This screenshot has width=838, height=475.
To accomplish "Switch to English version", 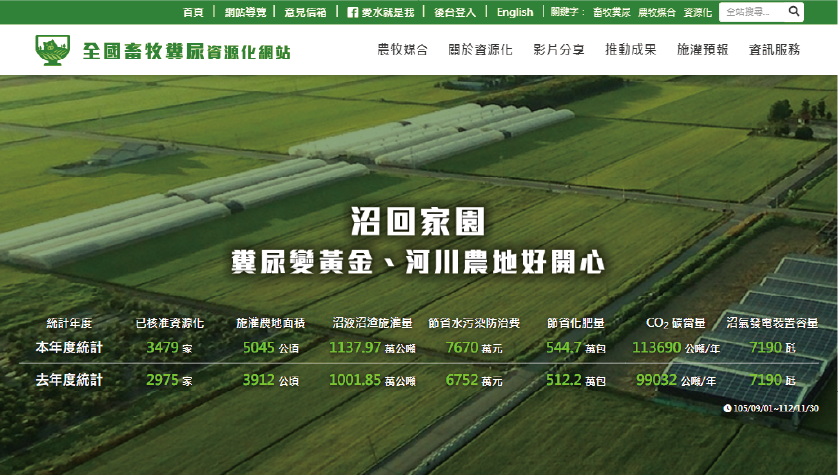I will point(515,12).
